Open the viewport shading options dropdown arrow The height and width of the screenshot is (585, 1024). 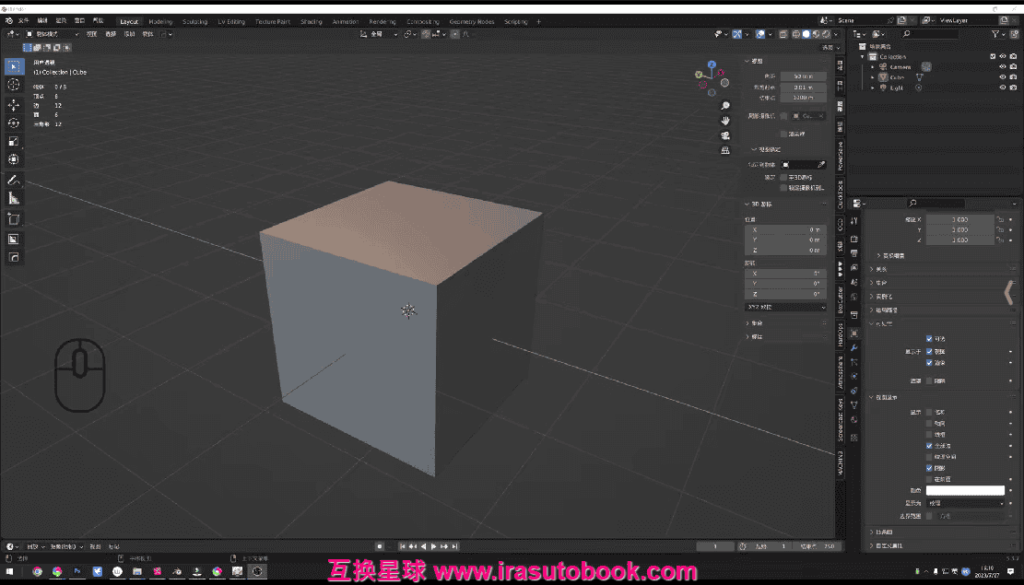pyautogui.click(x=836, y=34)
